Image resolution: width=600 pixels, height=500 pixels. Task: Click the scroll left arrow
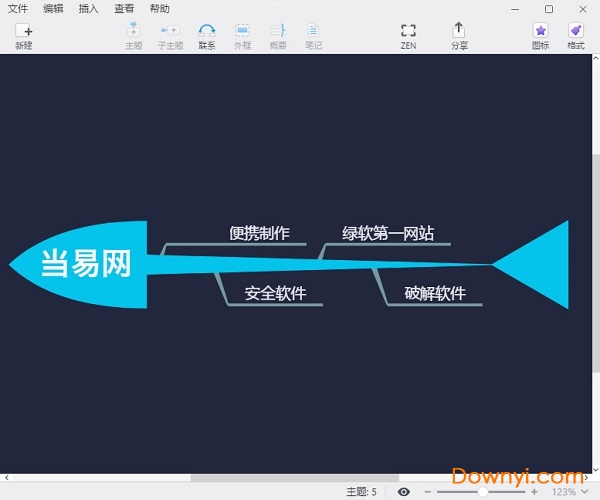coord(6,478)
